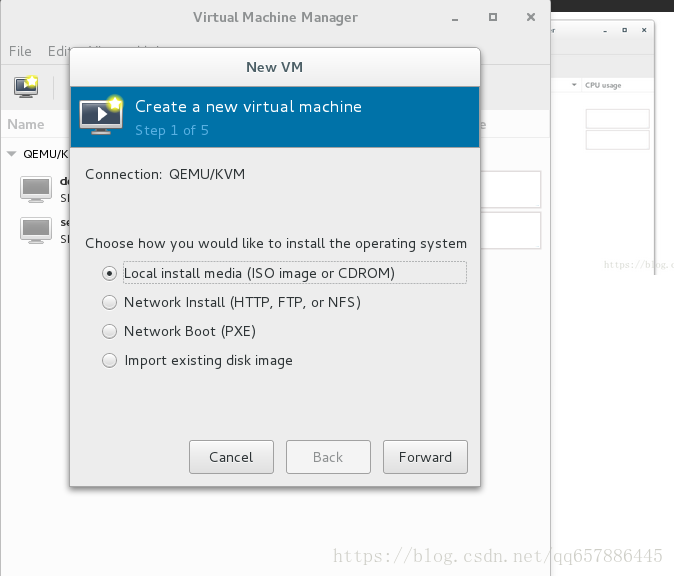Minimize the background window on the right
Image resolution: width=674 pixels, height=576 pixels.
605,31
